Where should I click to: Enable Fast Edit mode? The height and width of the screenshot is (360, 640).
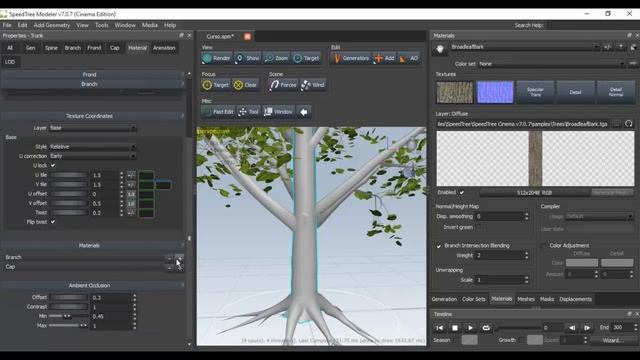coord(218,112)
